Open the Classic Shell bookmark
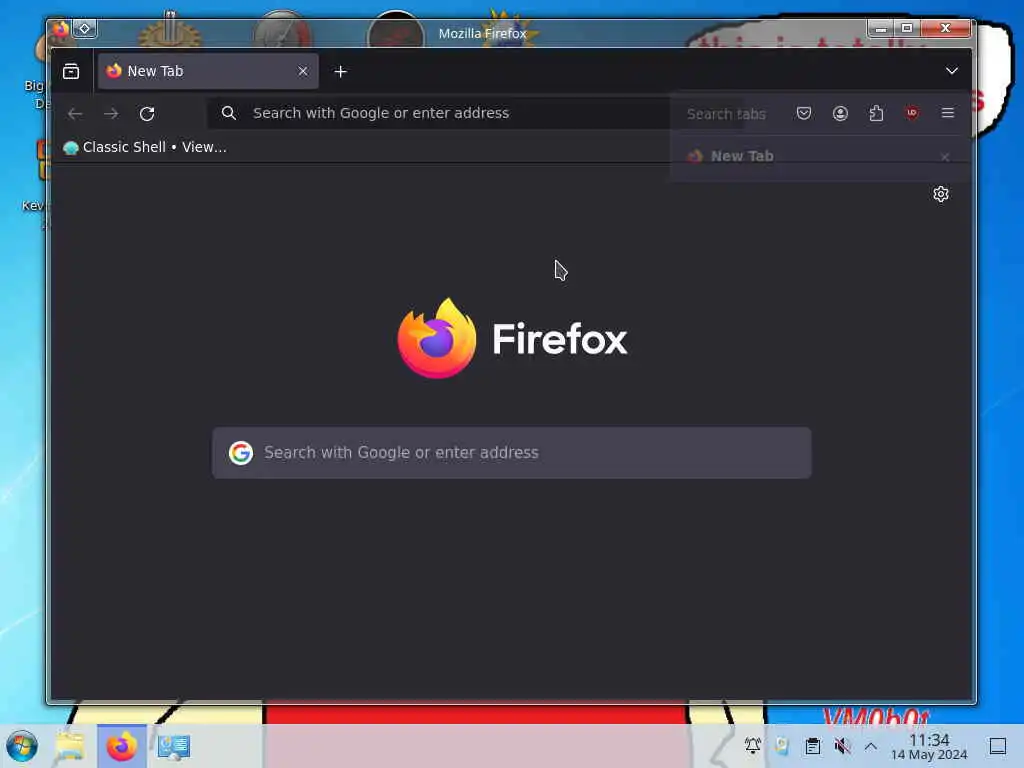The image size is (1024, 768). (x=145, y=148)
